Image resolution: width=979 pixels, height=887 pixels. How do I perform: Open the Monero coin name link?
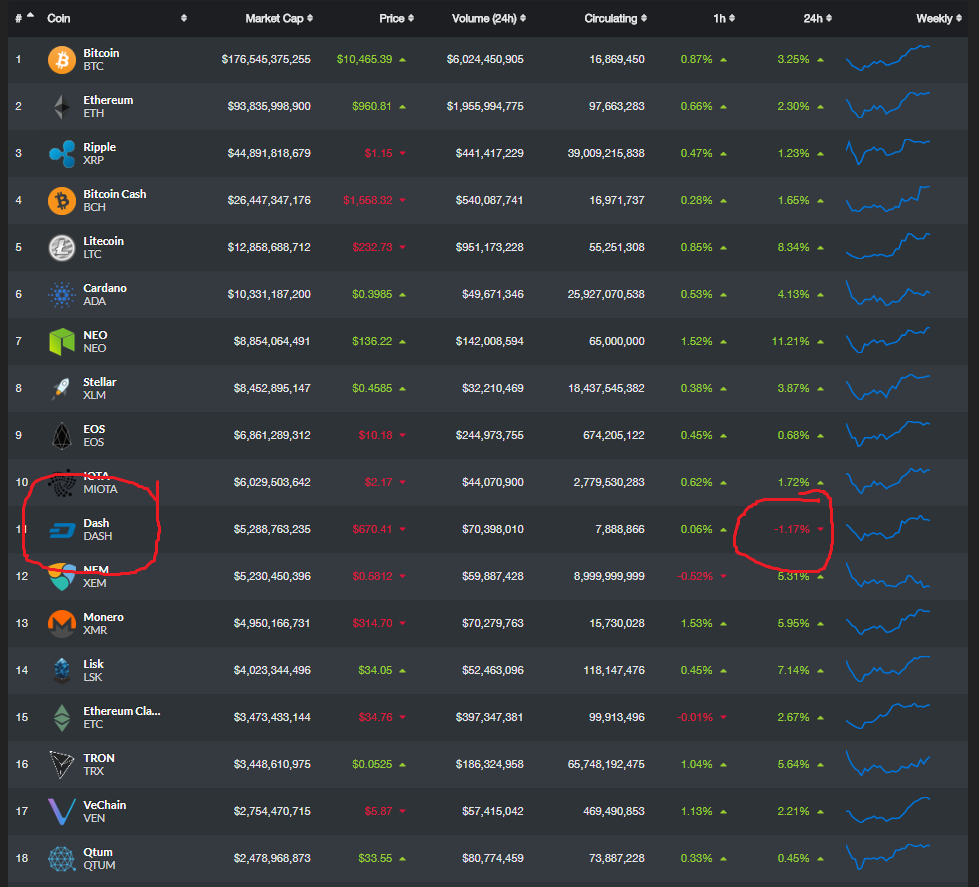click(104, 617)
